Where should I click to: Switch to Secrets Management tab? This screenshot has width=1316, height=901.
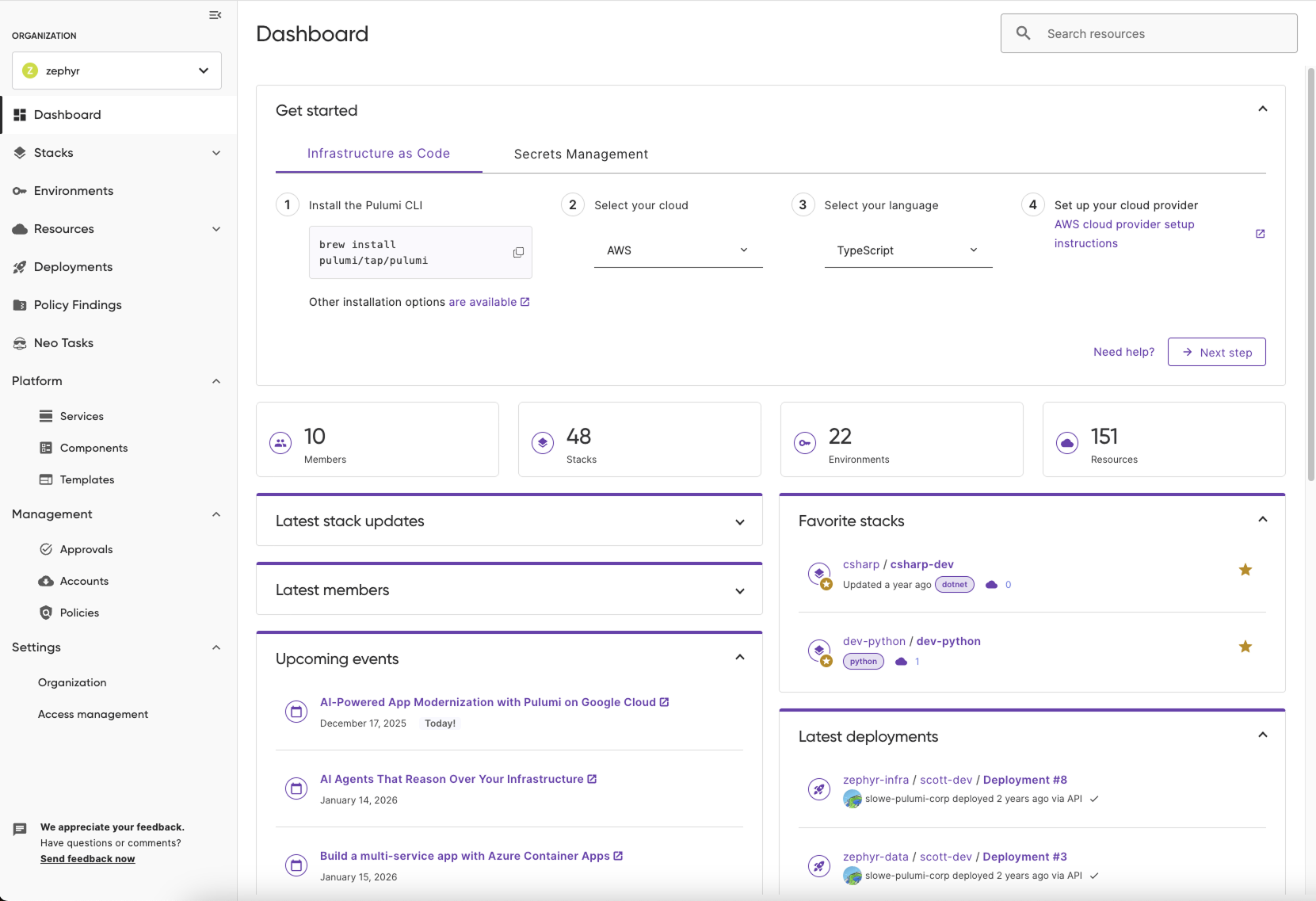581,154
